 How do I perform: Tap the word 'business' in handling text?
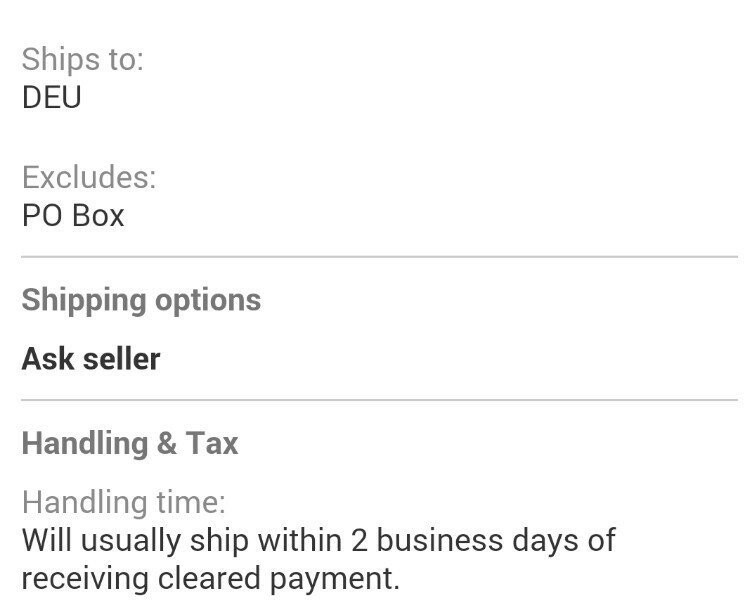(440, 540)
